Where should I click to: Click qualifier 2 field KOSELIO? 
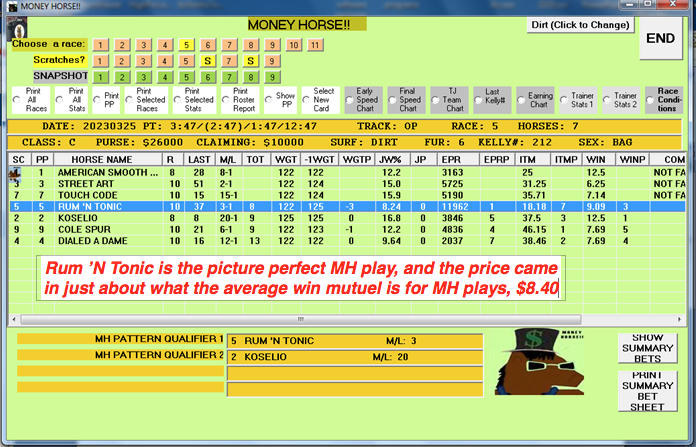(355, 357)
